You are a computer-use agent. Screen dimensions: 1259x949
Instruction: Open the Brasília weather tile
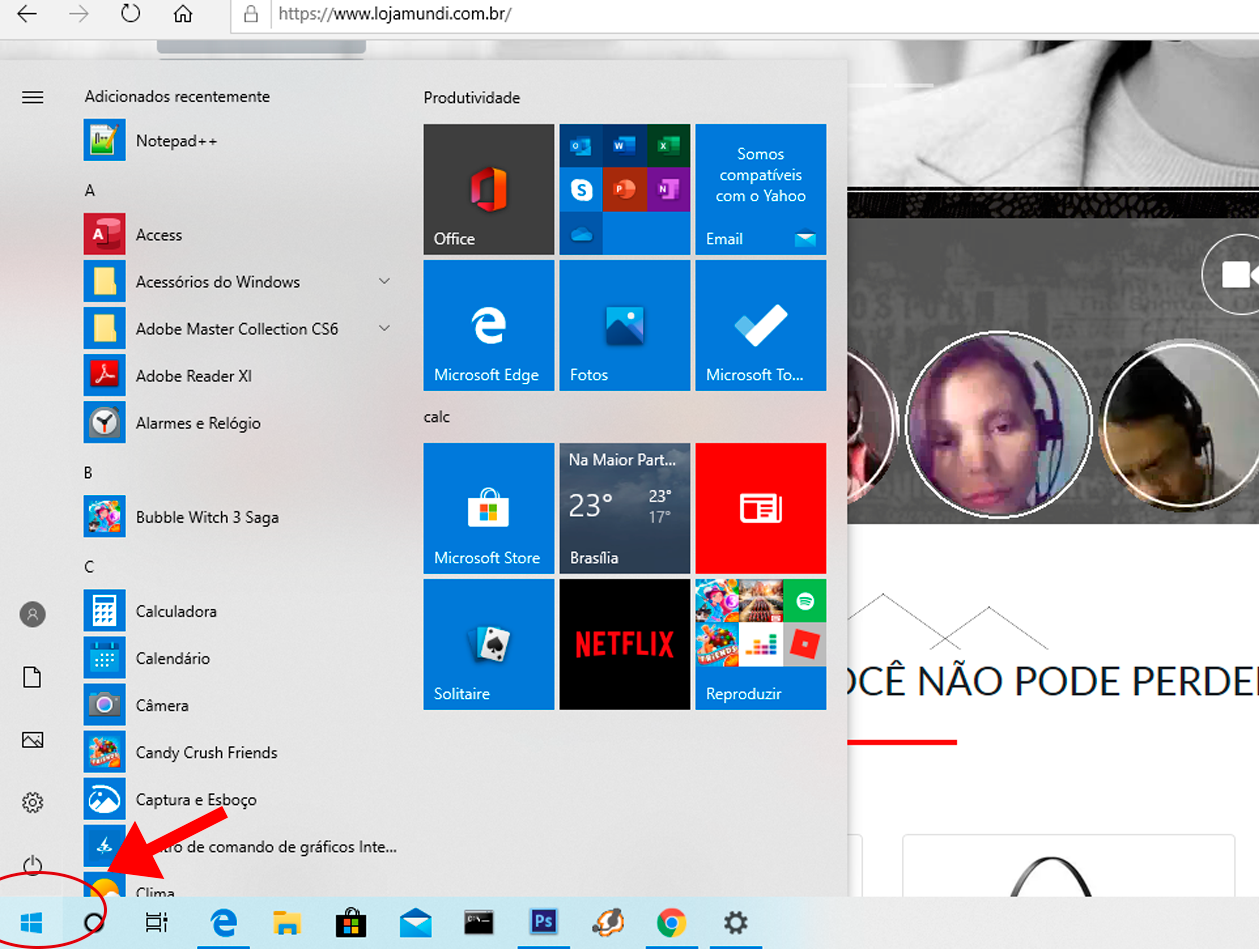(x=624, y=508)
